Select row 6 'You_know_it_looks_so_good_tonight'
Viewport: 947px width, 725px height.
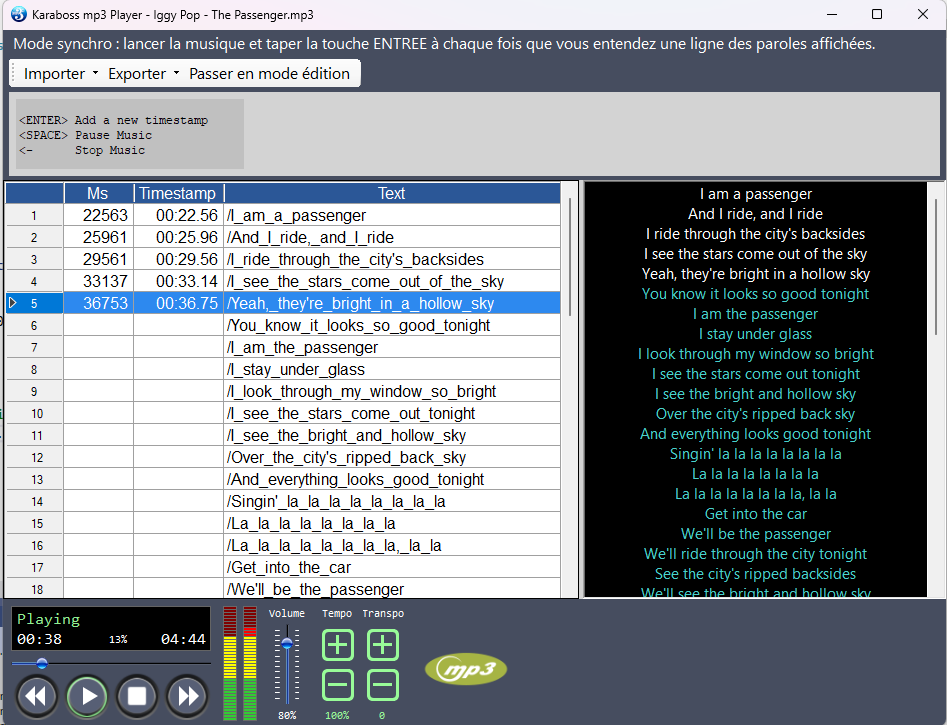pos(358,325)
